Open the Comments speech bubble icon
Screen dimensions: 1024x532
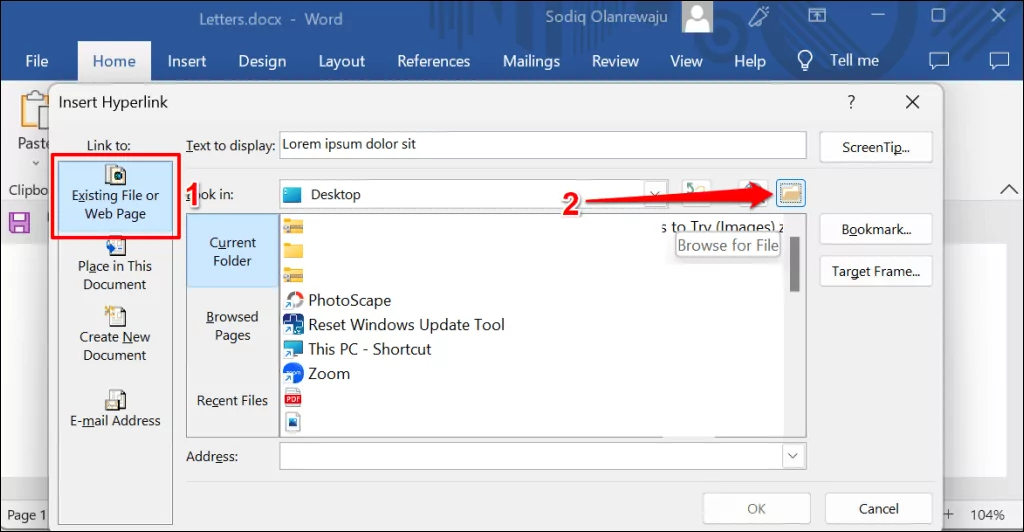939,61
